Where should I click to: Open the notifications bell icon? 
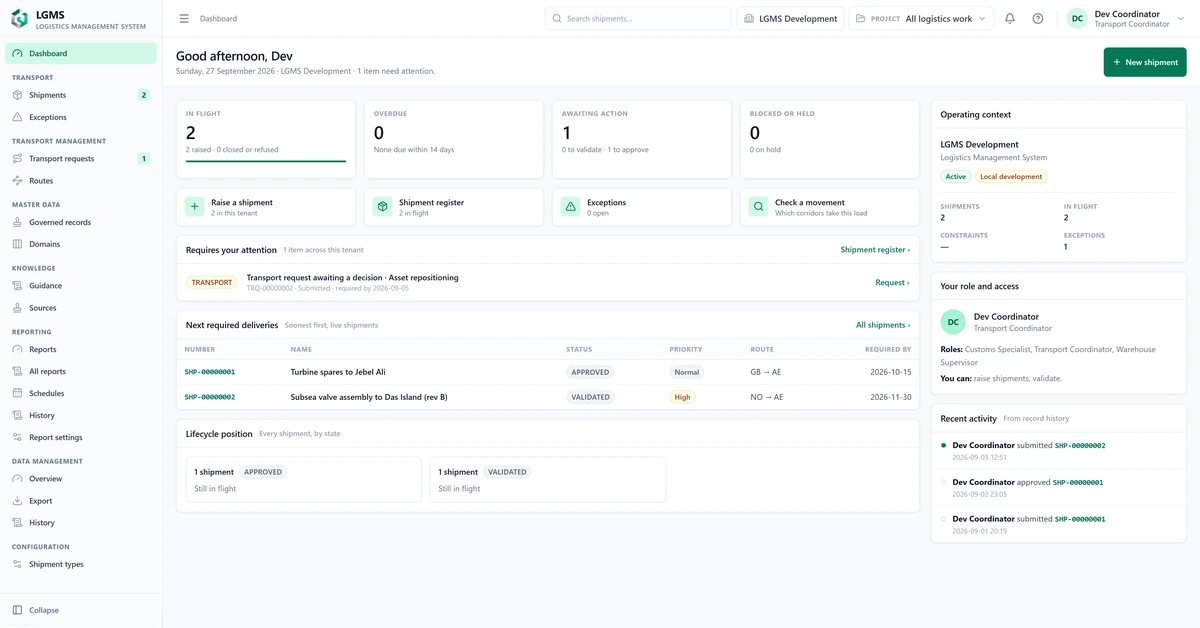click(1010, 18)
